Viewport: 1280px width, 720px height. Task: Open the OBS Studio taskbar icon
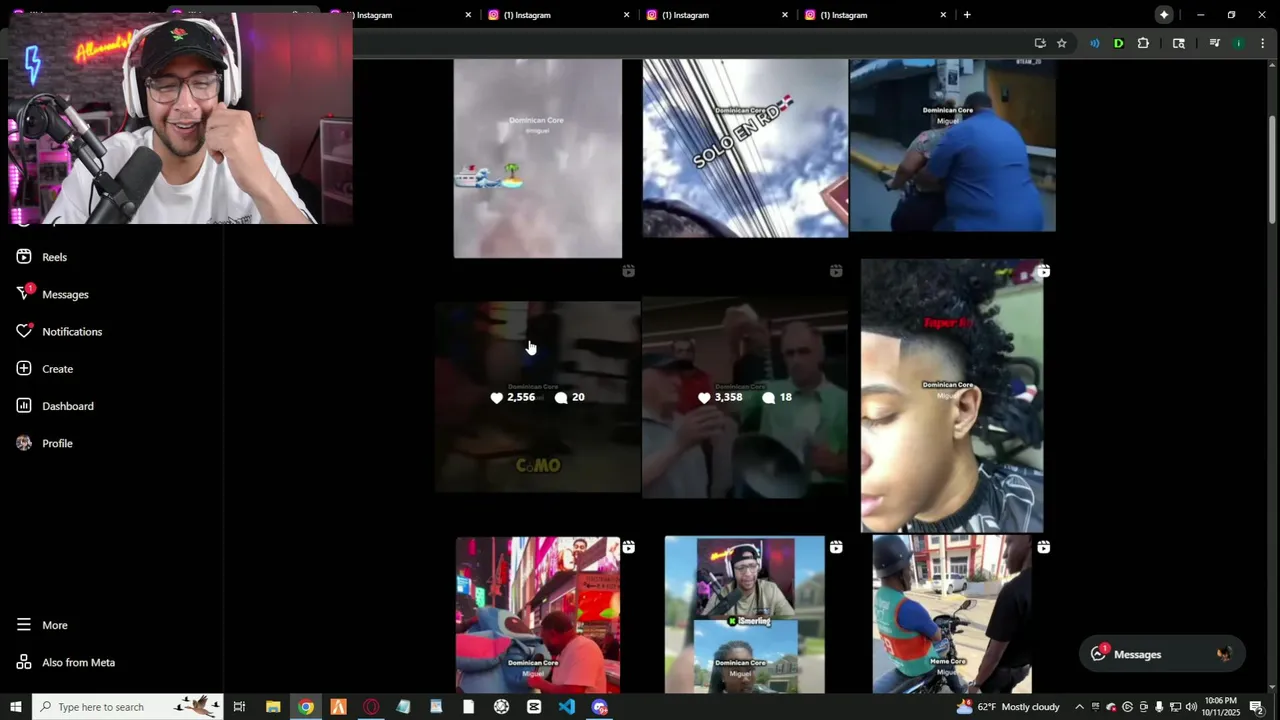coord(502,707)
